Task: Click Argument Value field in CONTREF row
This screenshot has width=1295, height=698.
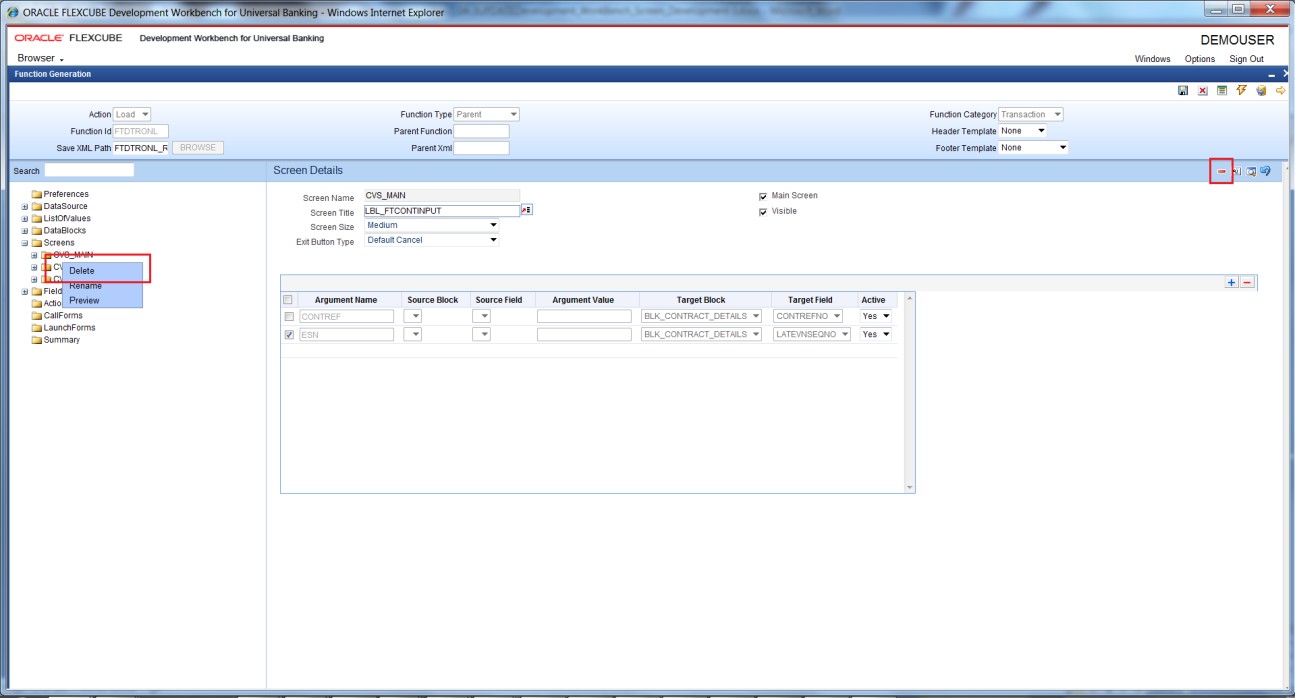Action: click(x=584, y=316)
